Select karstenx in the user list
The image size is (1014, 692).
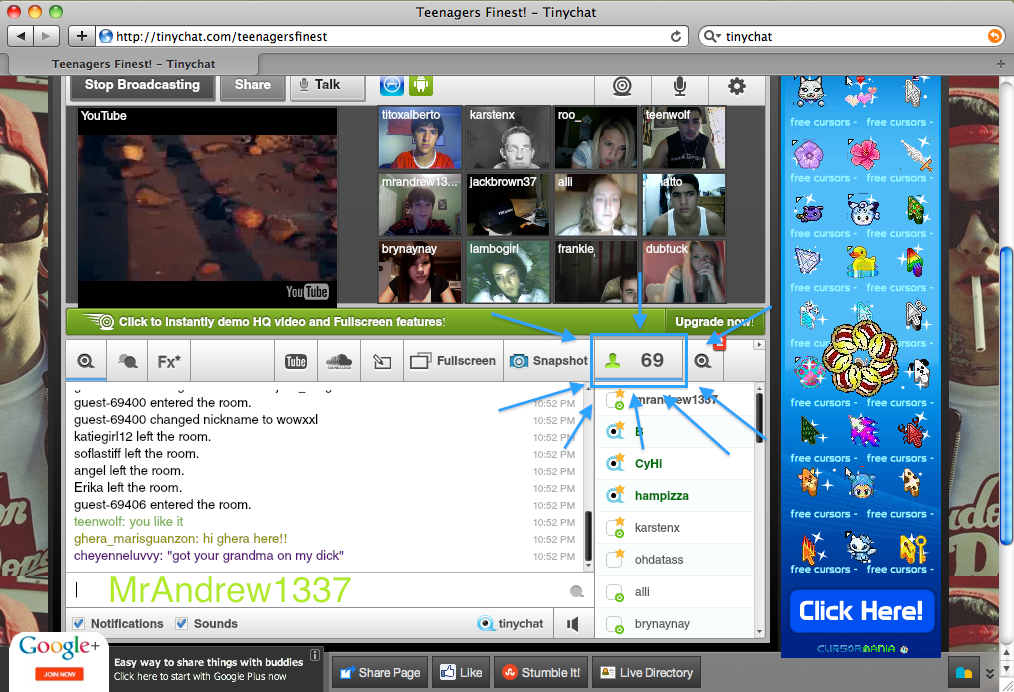(674, 528)
